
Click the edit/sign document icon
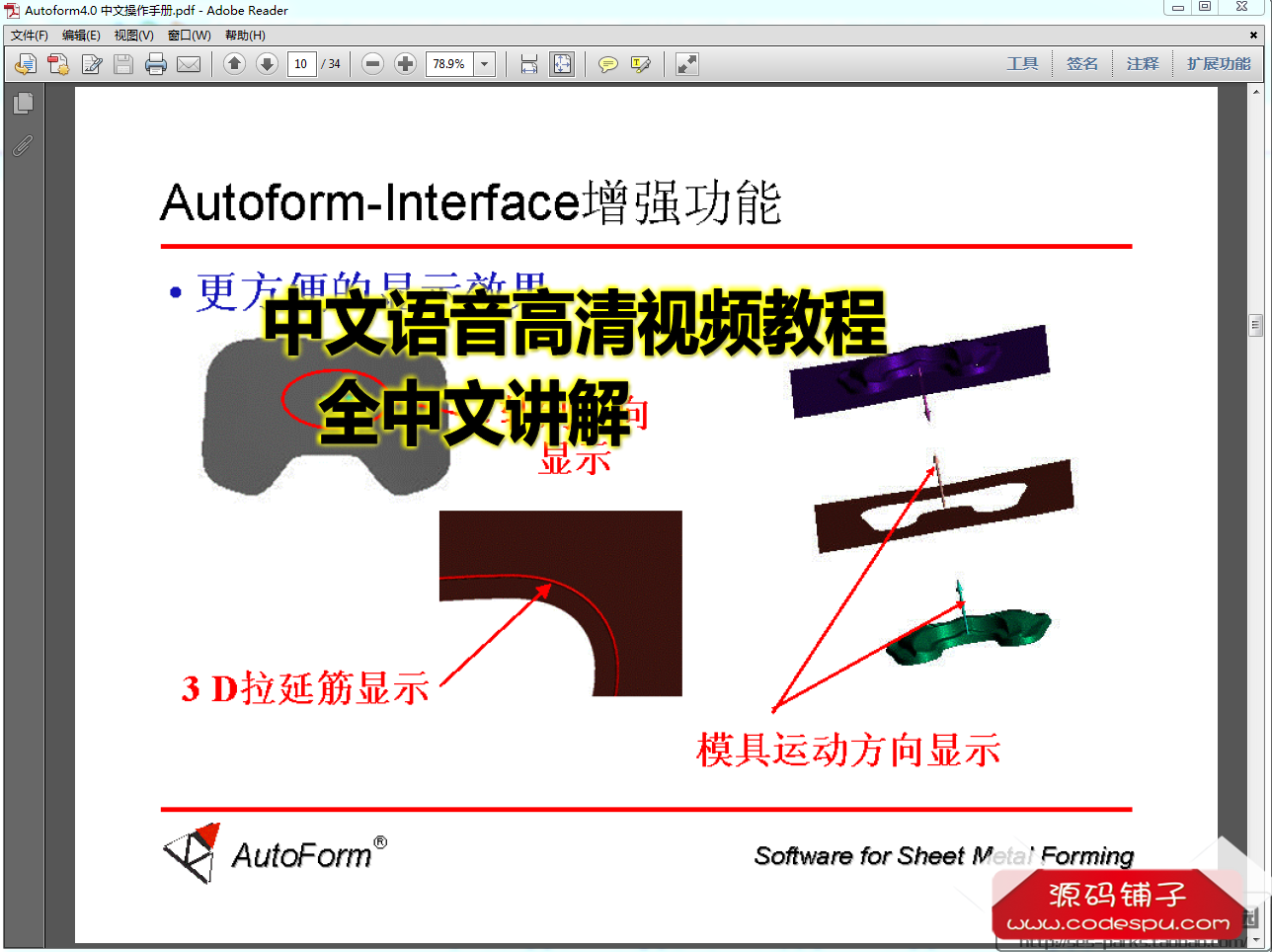click(92, 64)
